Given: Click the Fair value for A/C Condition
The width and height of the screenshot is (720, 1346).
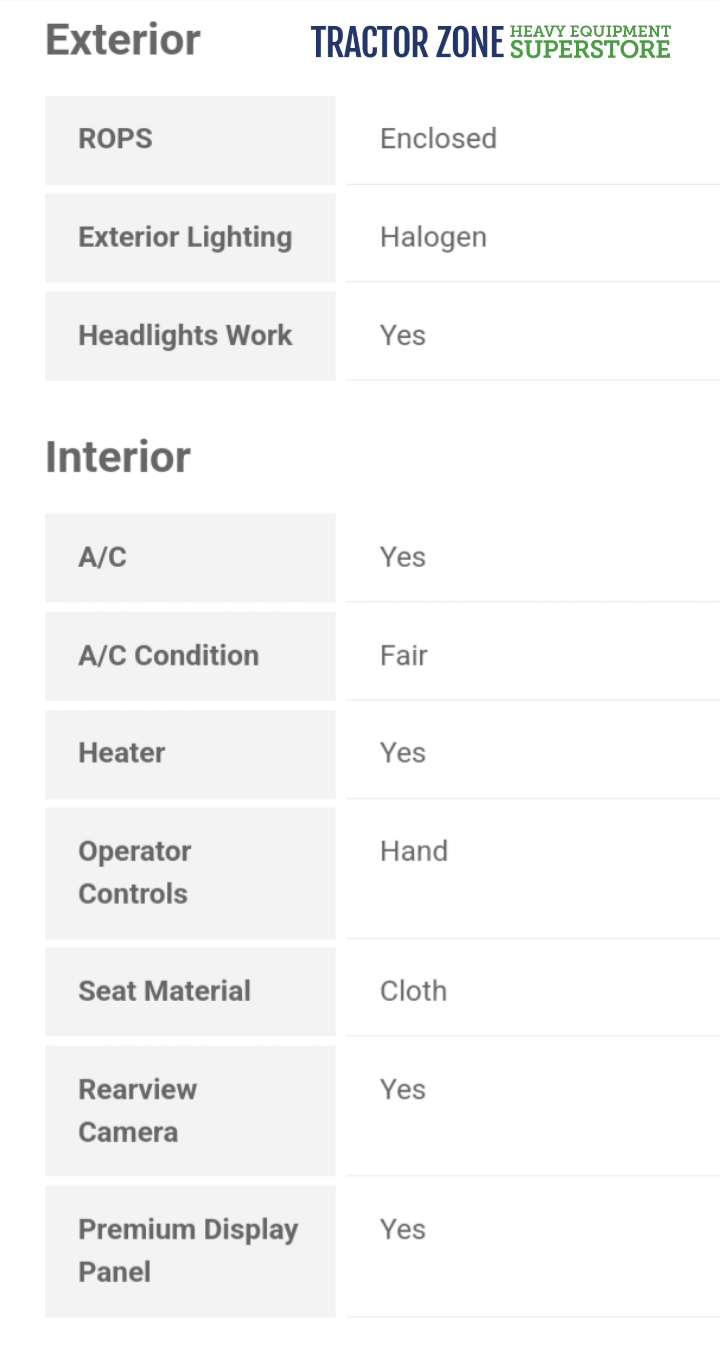Looking at the screenshot, I should [404, 655].
